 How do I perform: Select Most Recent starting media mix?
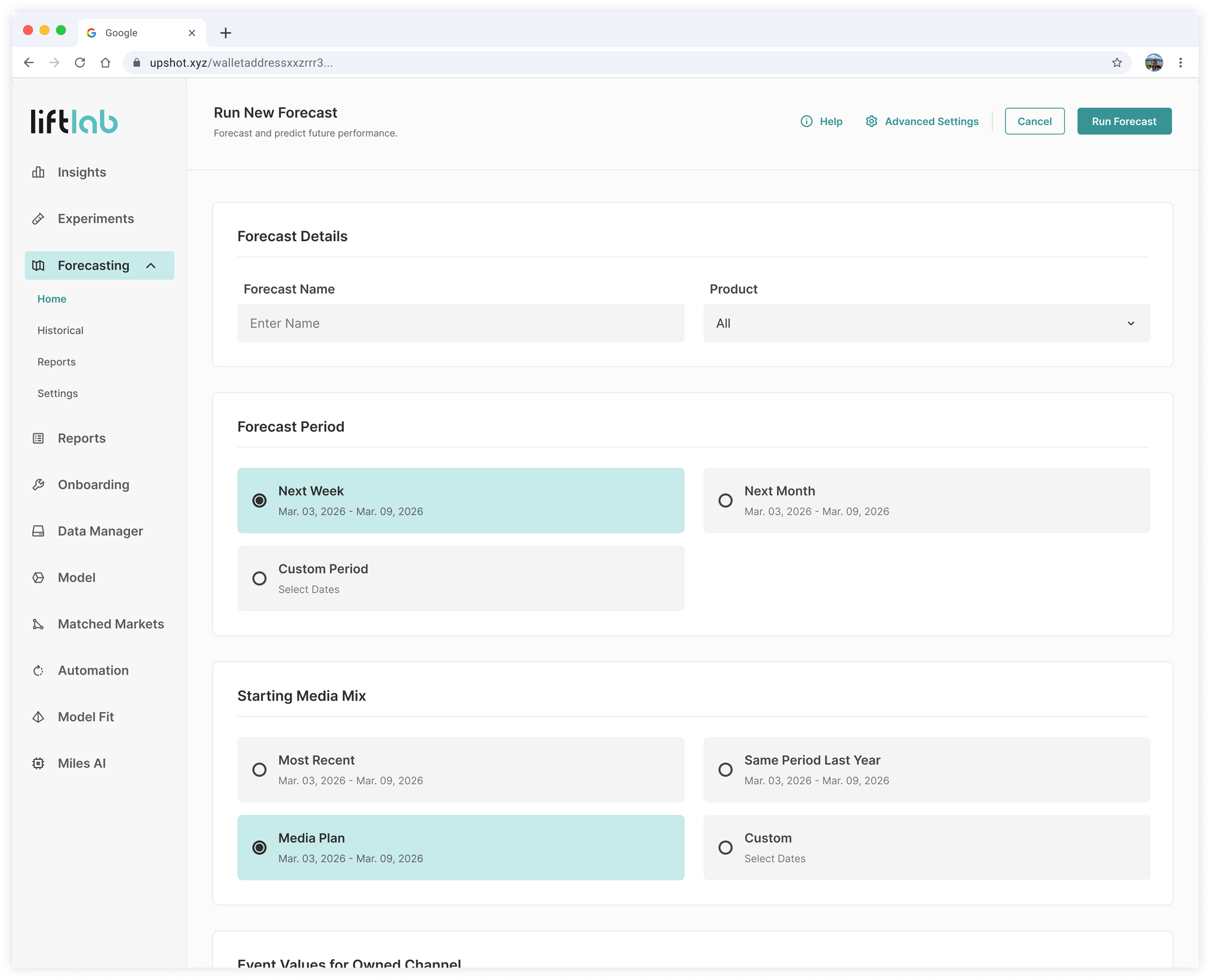click(259, 770)
